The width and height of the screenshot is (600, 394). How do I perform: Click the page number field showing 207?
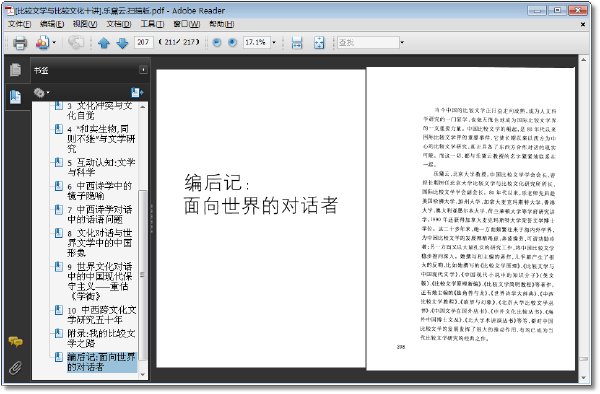[143, 42]
